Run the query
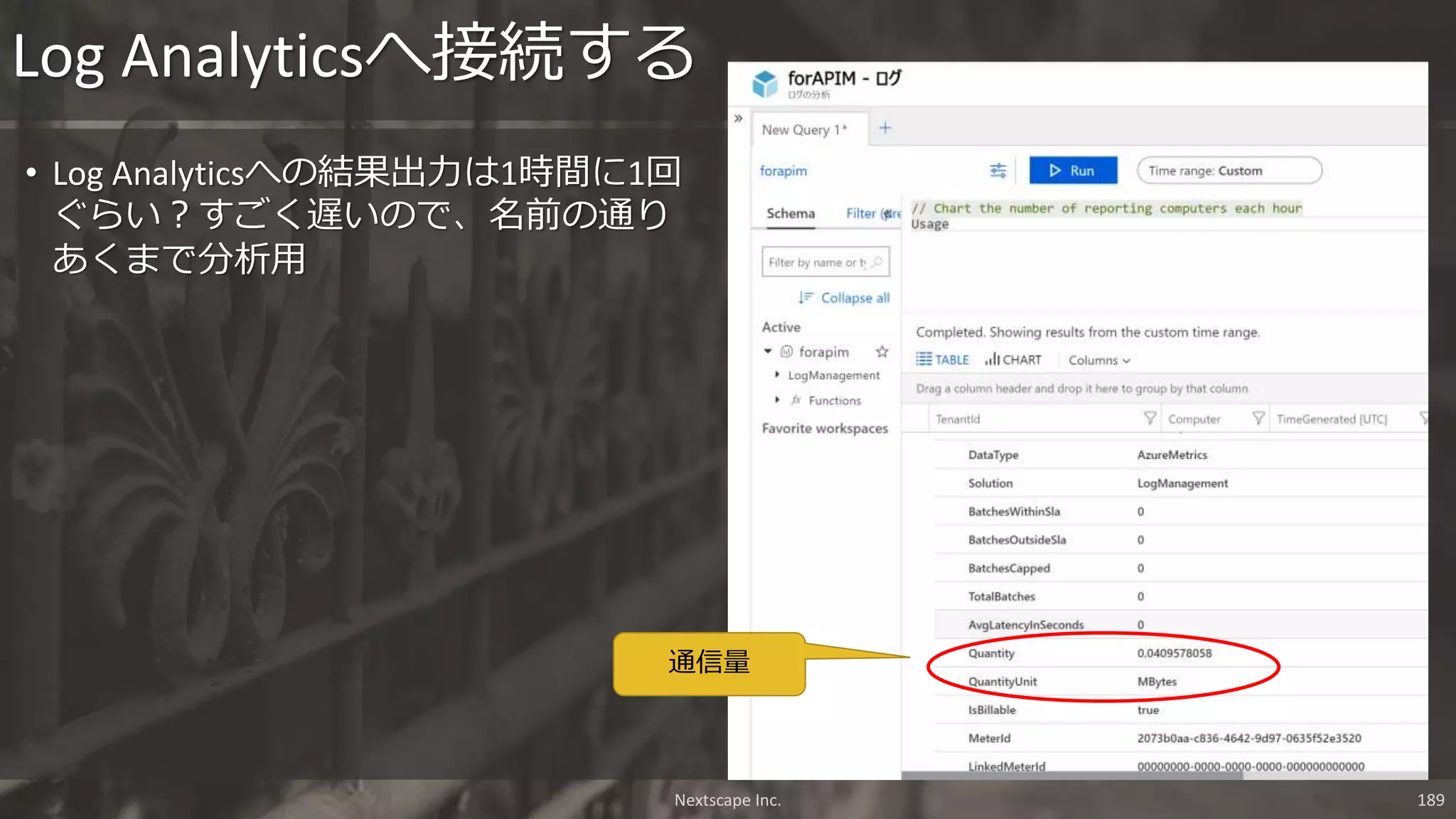The width and height of the screenshot is (1456, 819). pos(1073,171)
